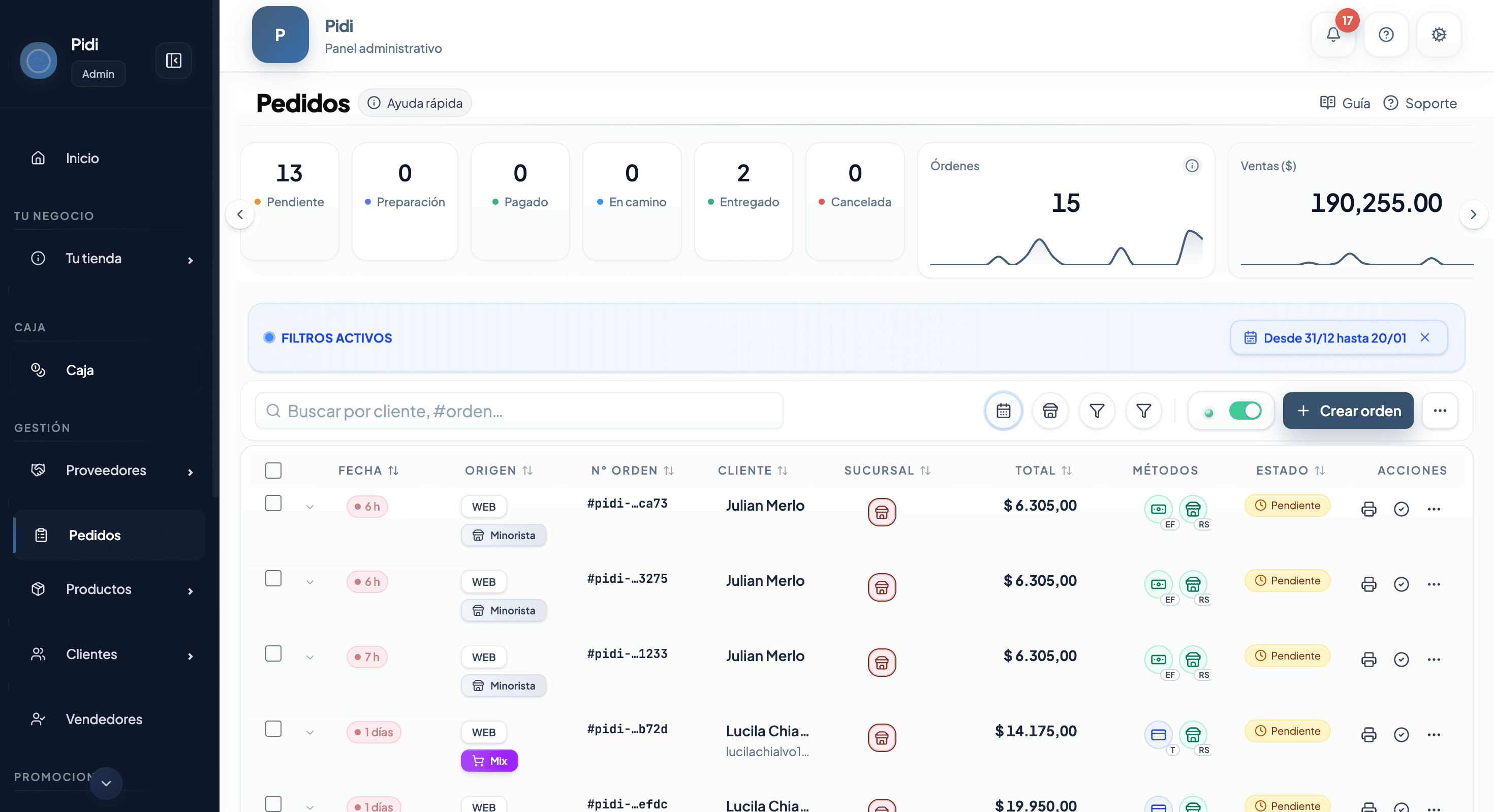Viewport: 1494px width, 812px height.
Task: Open the help question mark icon
Action: pyautogui.click(x=1386, y=35)
